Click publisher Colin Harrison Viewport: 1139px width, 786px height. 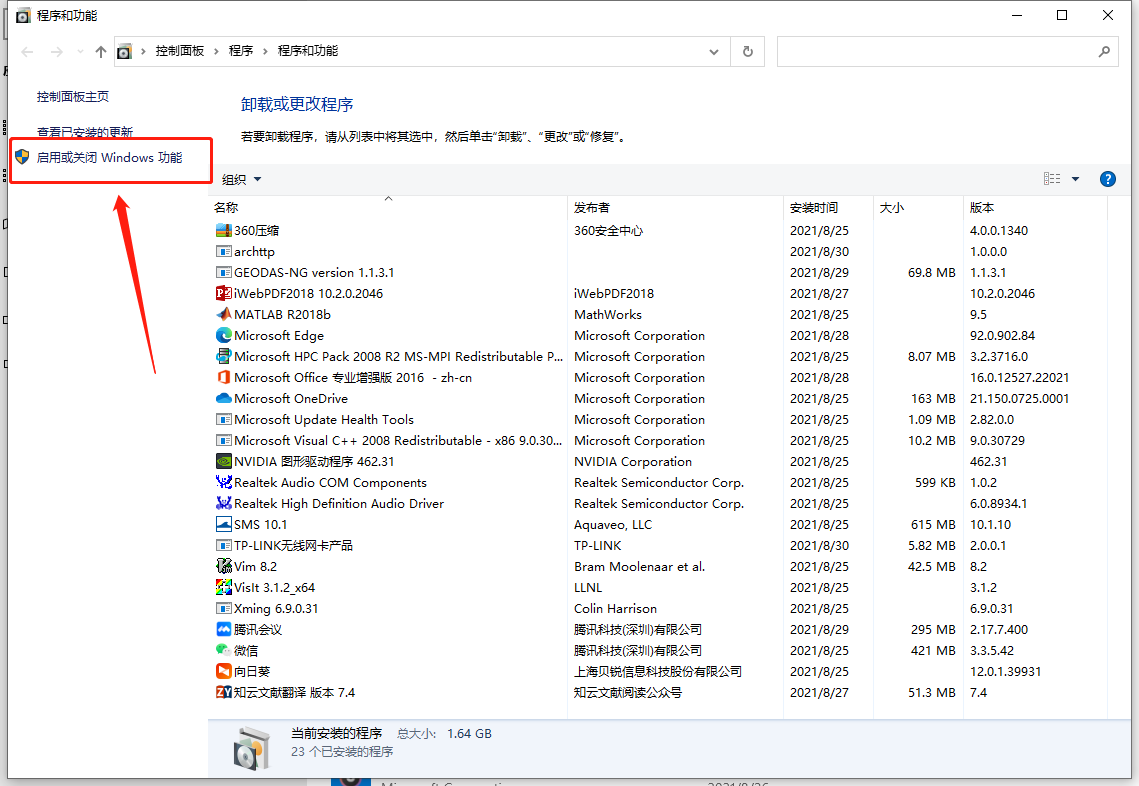(x=615, y=609)
